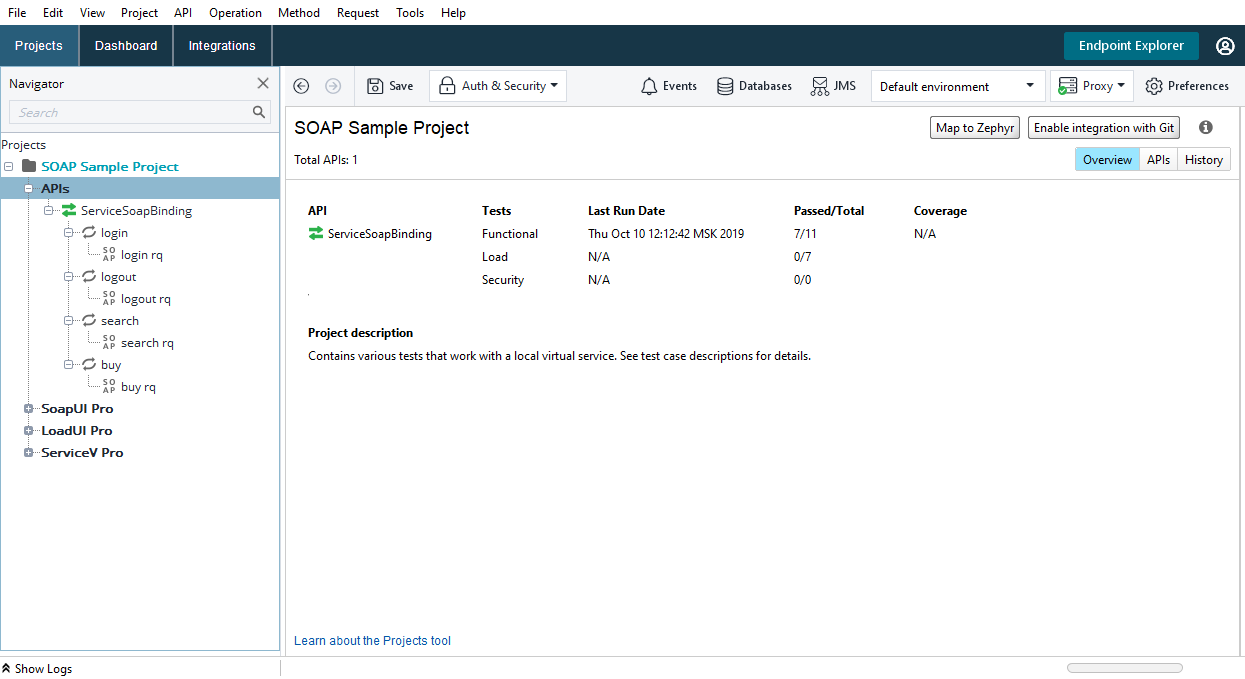Switch to the Integrations tab
The width and height of the screenshot is (1245, 679).
point(222,46)
